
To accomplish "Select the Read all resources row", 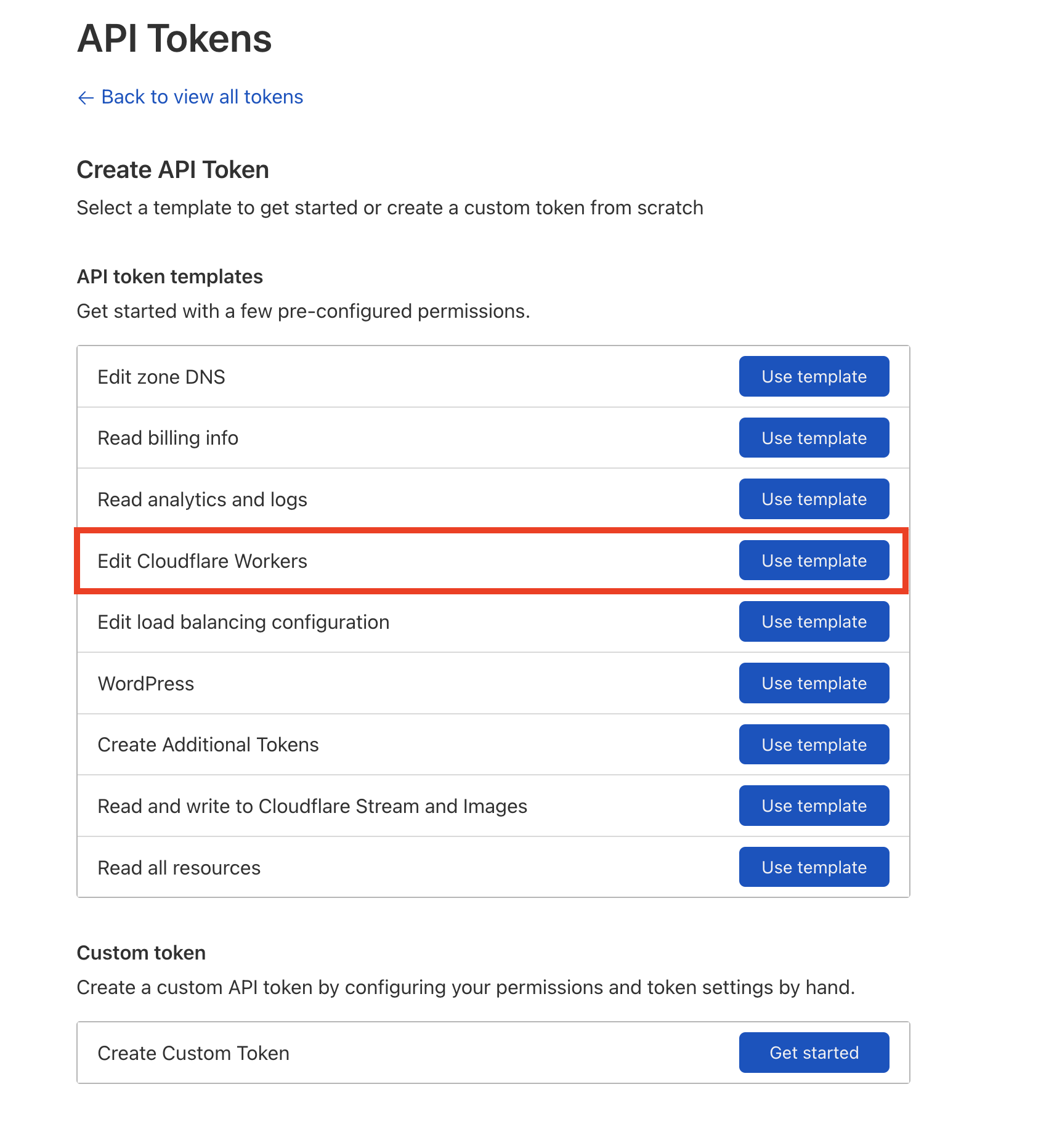I will (179, 867).
